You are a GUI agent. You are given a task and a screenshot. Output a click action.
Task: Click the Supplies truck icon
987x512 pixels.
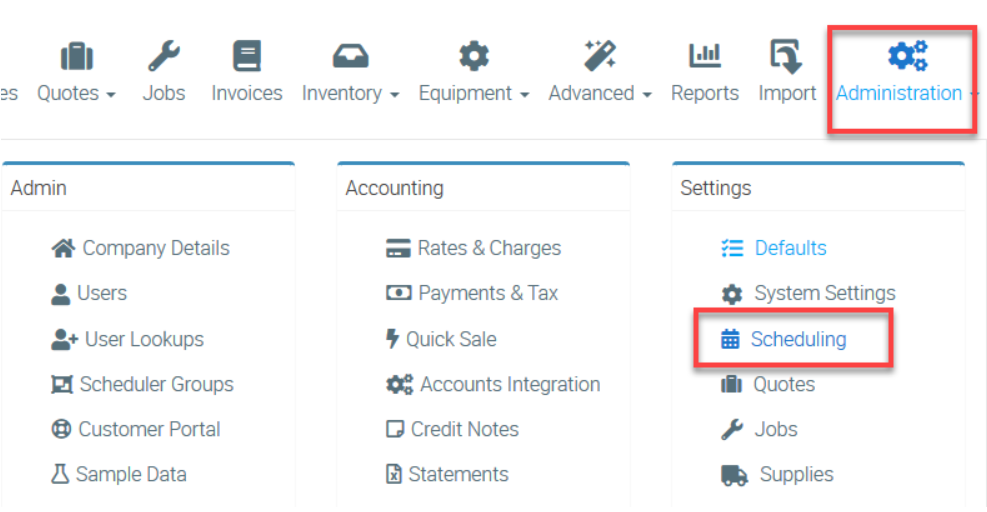click(734, 475)
